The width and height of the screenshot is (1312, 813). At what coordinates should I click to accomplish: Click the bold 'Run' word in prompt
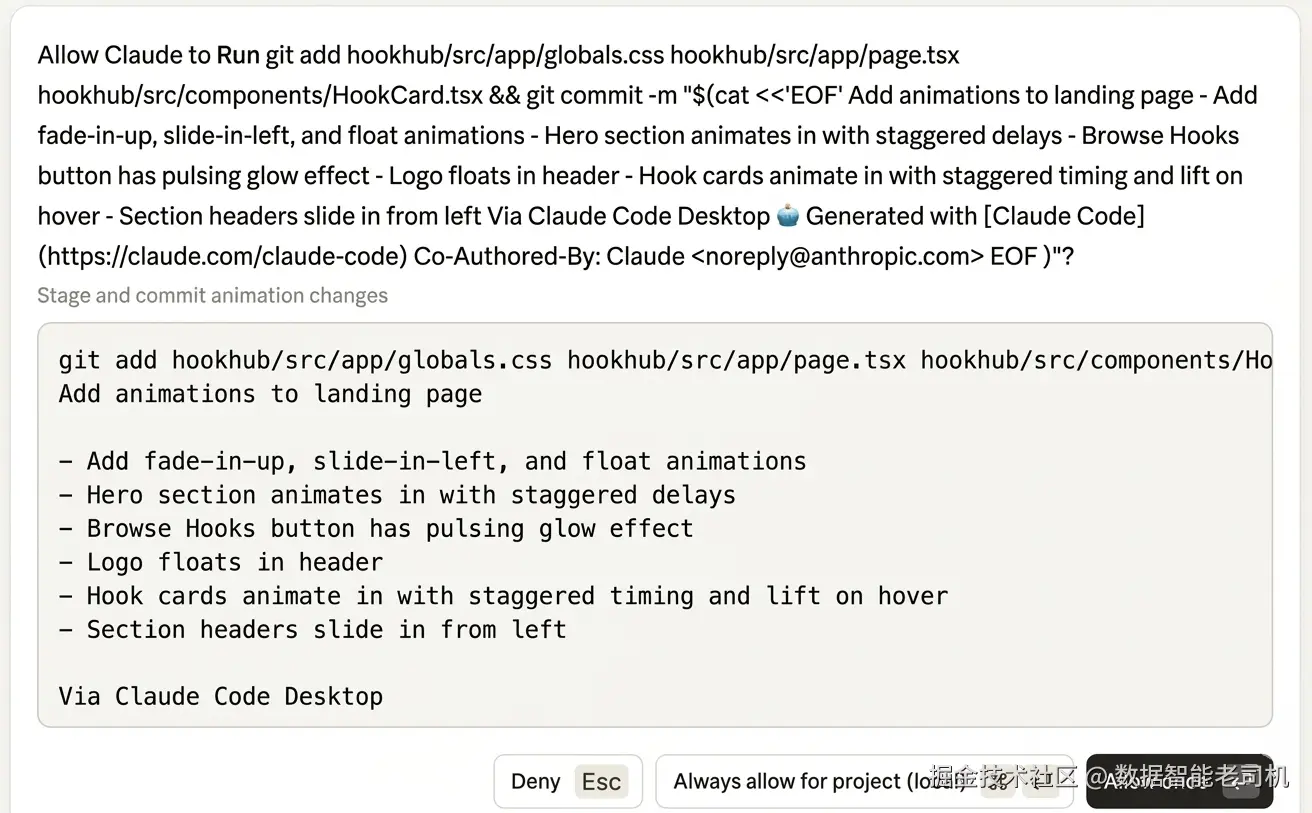pyautogui.click(x=238, y=55)
